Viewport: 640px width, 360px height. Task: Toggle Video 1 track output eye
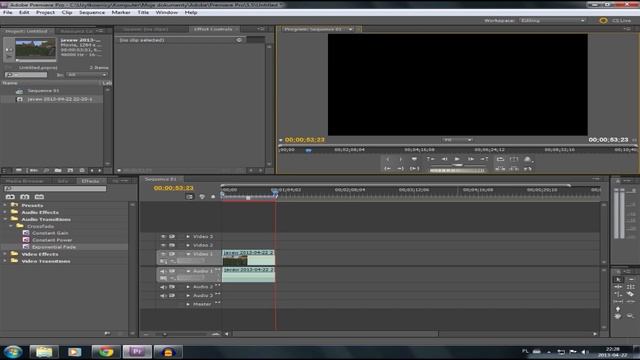point(163,254)
